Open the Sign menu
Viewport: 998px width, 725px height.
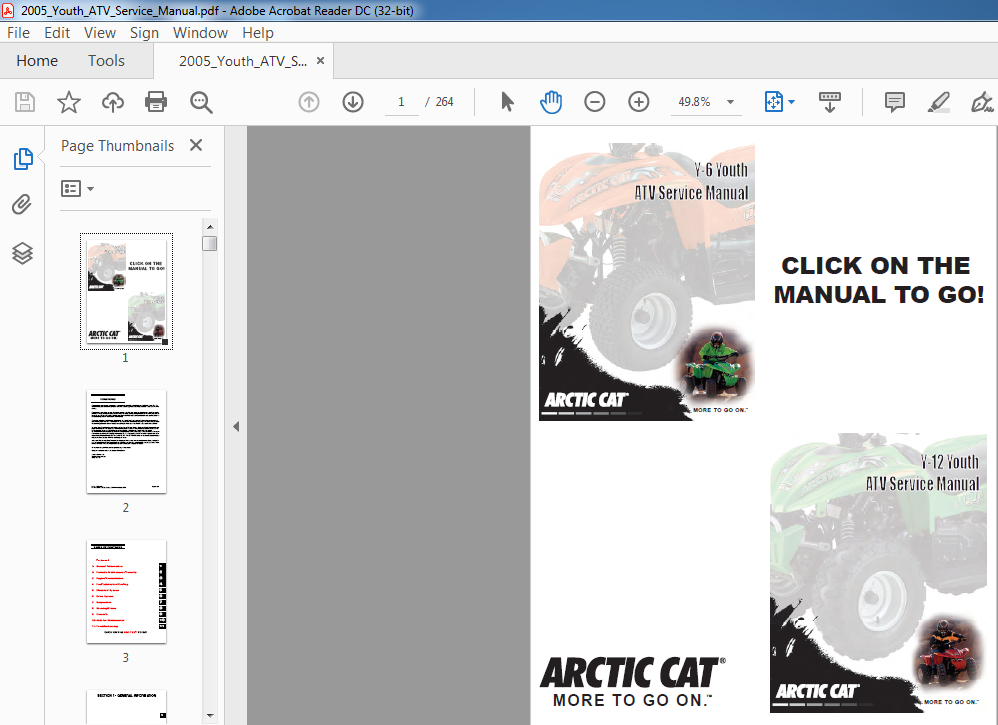144,32
